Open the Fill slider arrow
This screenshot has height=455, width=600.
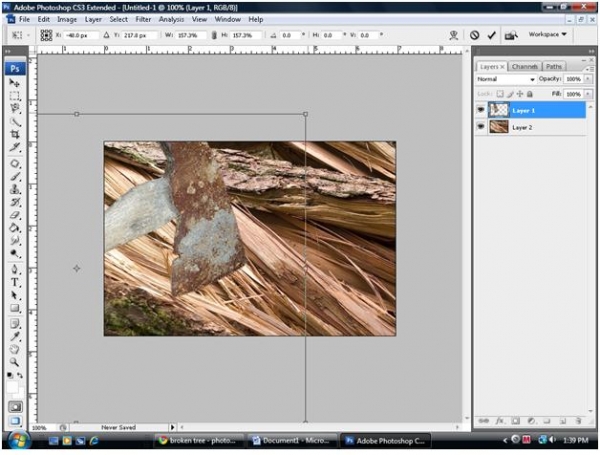pyautogui.click(x=588, y=94)
